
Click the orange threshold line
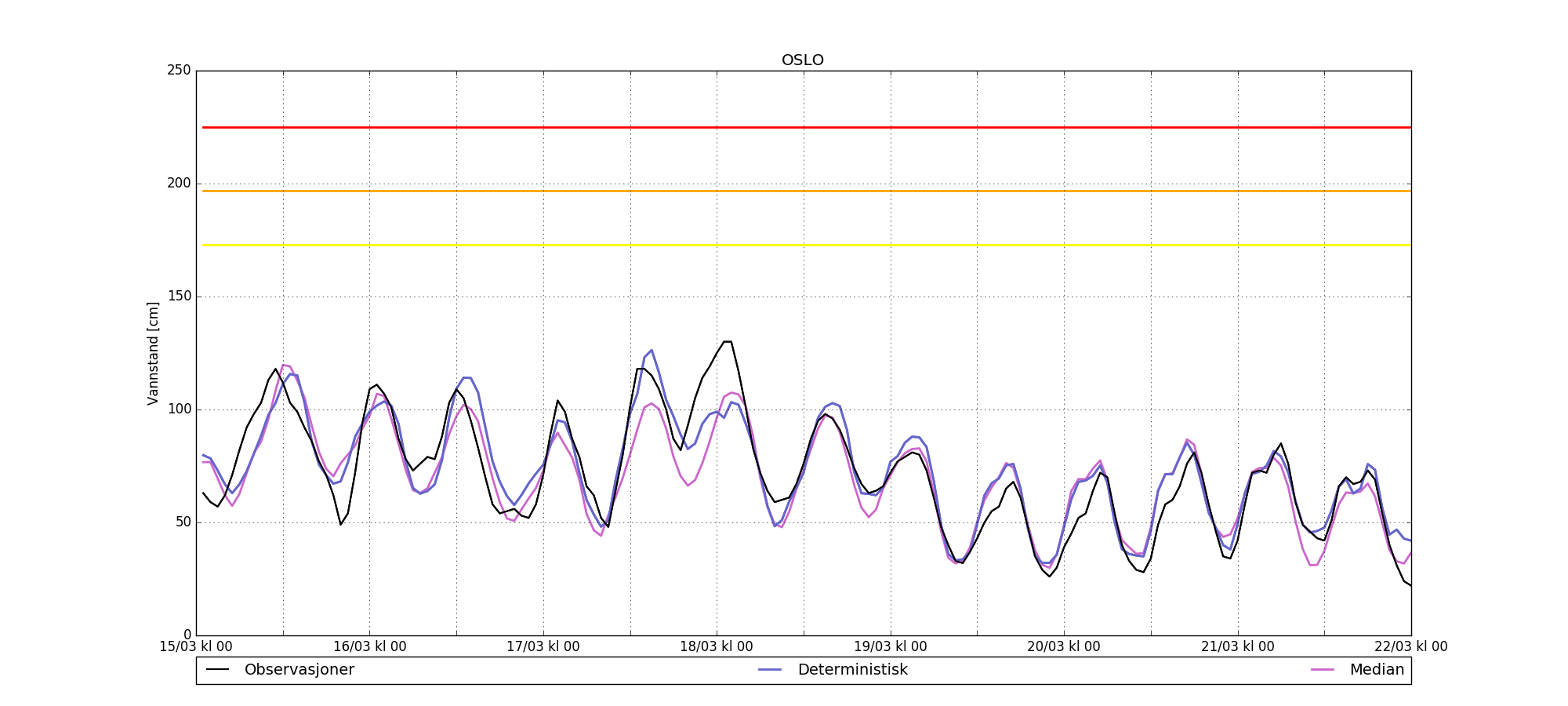[x=807, y=191]
